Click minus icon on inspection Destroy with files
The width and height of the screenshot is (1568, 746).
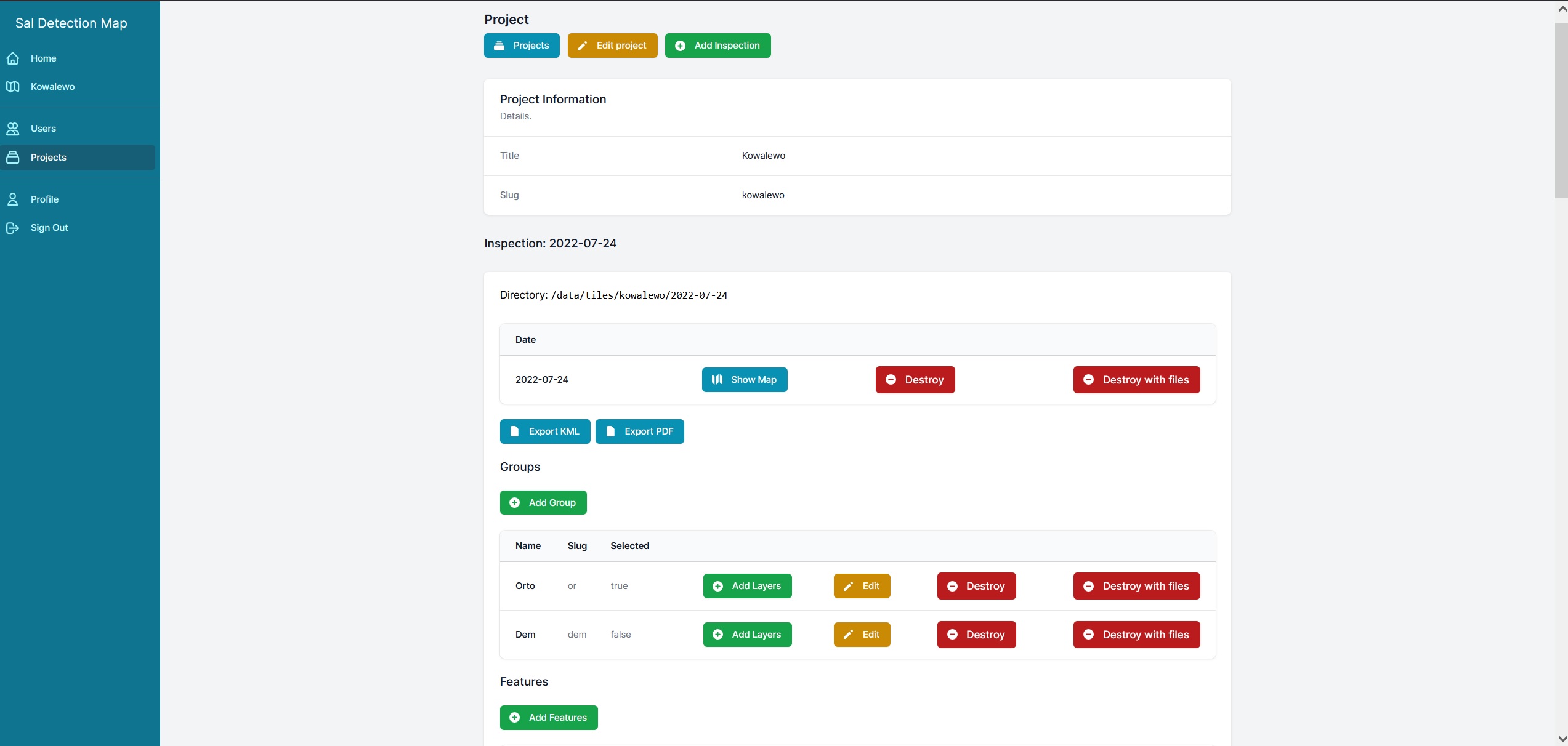tap(1089, 380)
